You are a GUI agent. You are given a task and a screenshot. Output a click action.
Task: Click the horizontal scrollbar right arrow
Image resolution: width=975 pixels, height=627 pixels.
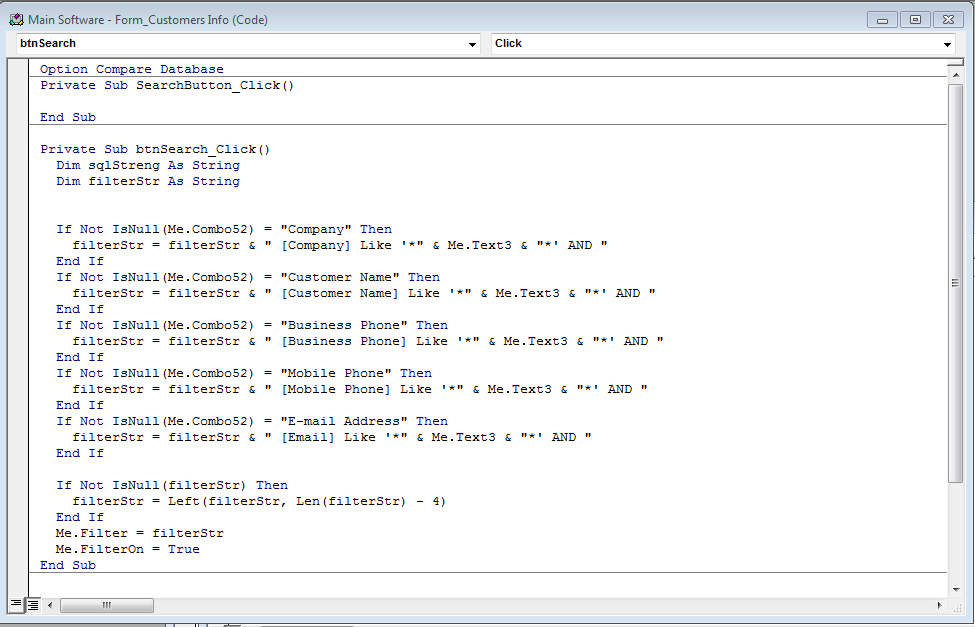coord(939,605)
